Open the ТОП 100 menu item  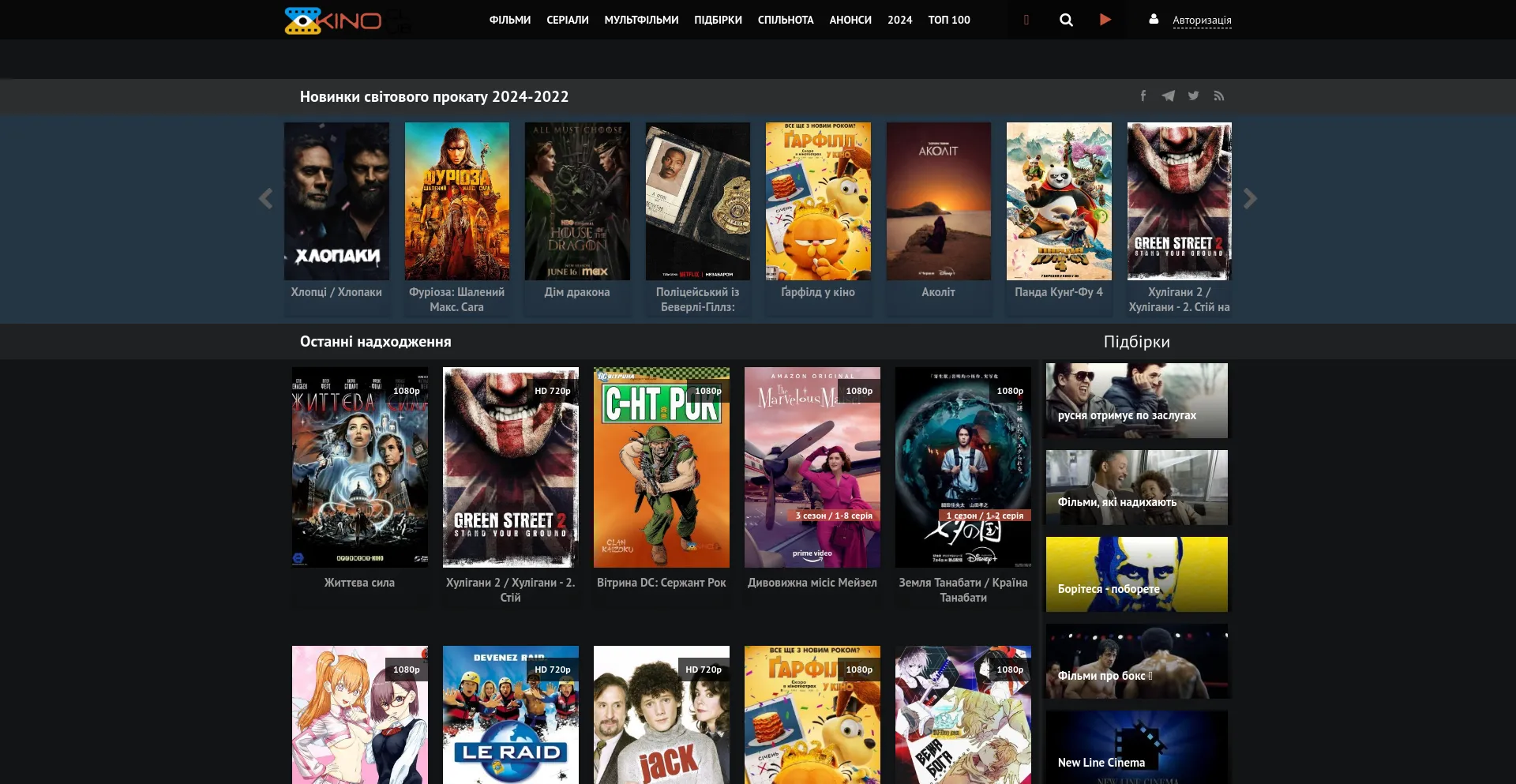[949, 20]
